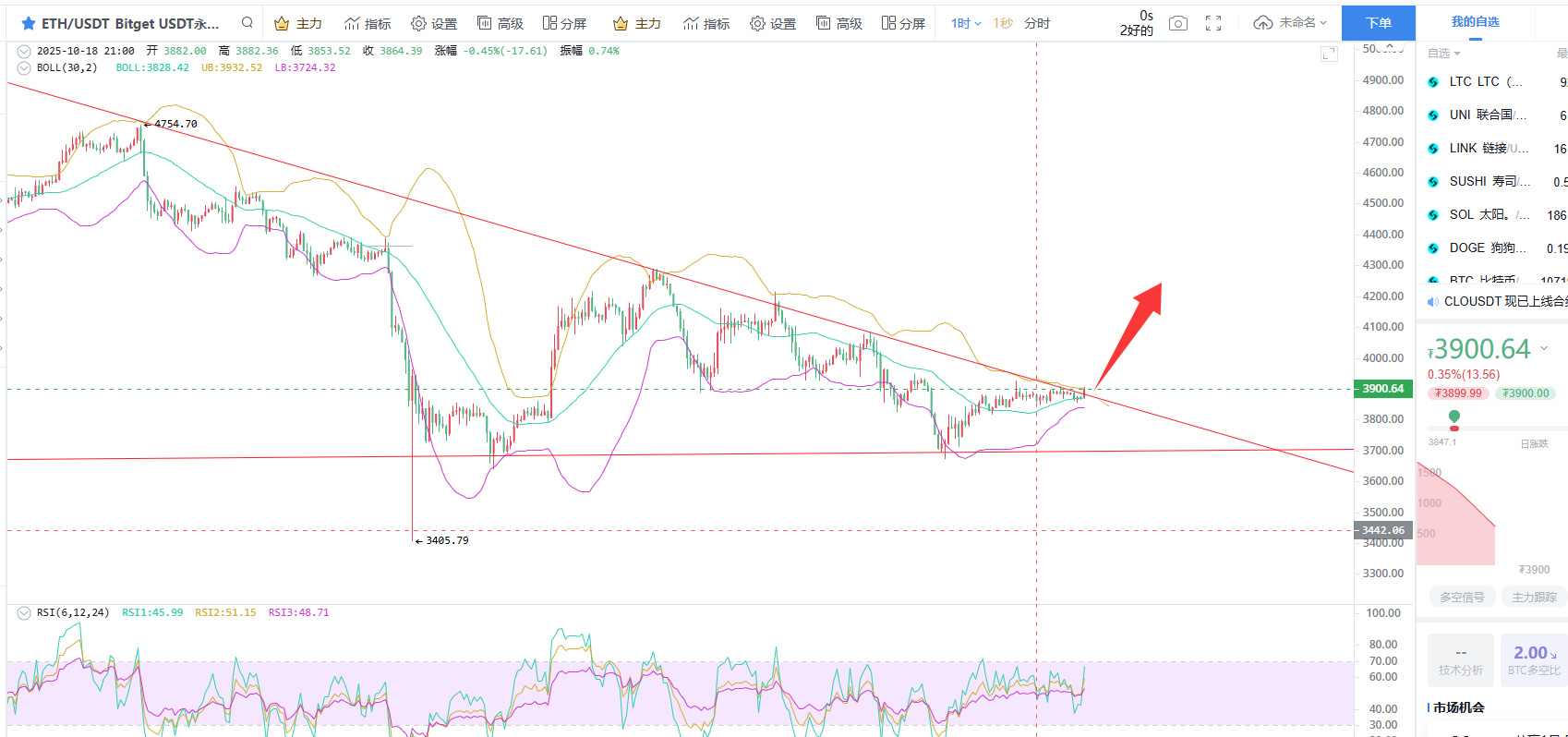Click the cloud upload save icon
This screenshot has width=1568, height=737.
point(1262,23)
